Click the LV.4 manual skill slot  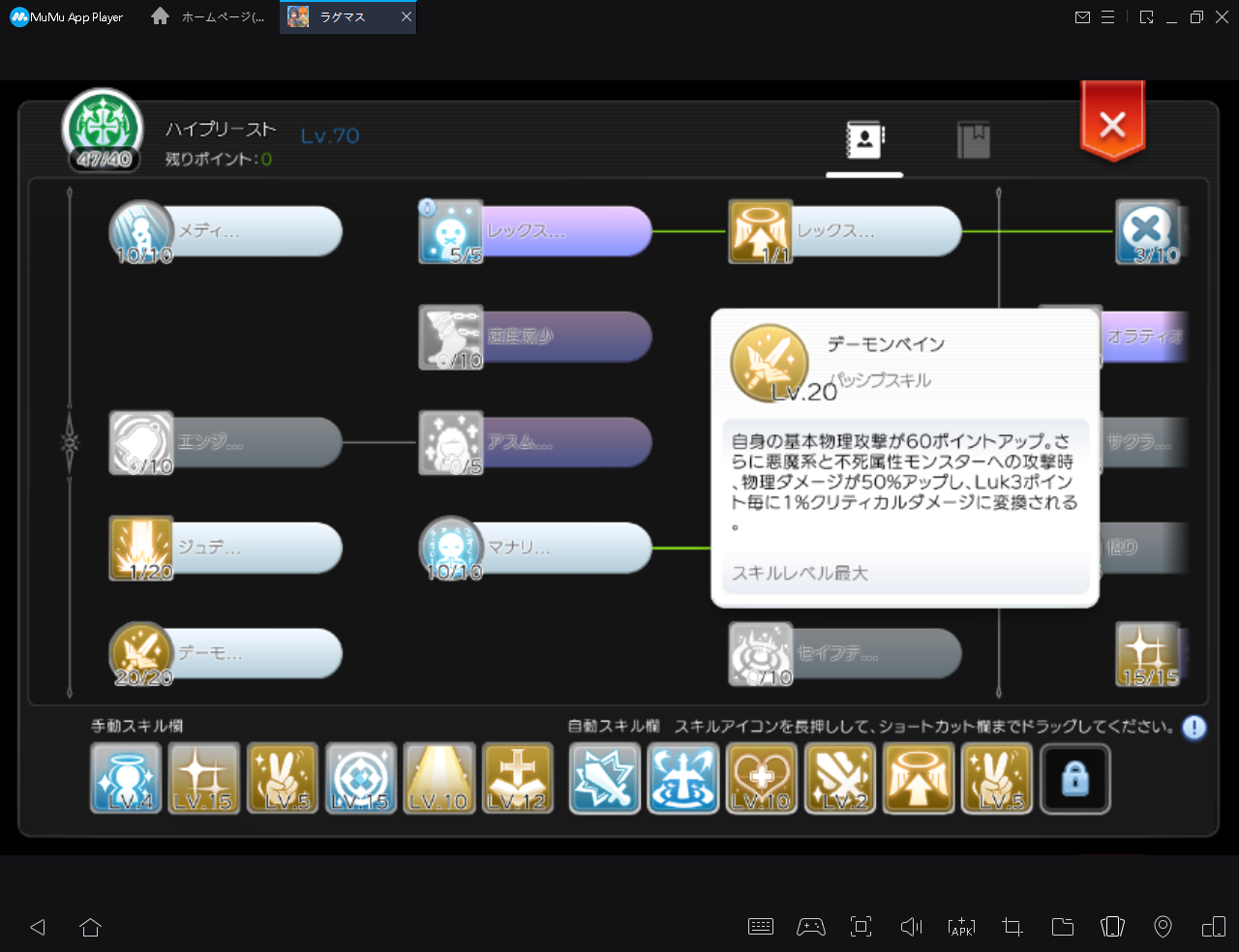[126, 778]
